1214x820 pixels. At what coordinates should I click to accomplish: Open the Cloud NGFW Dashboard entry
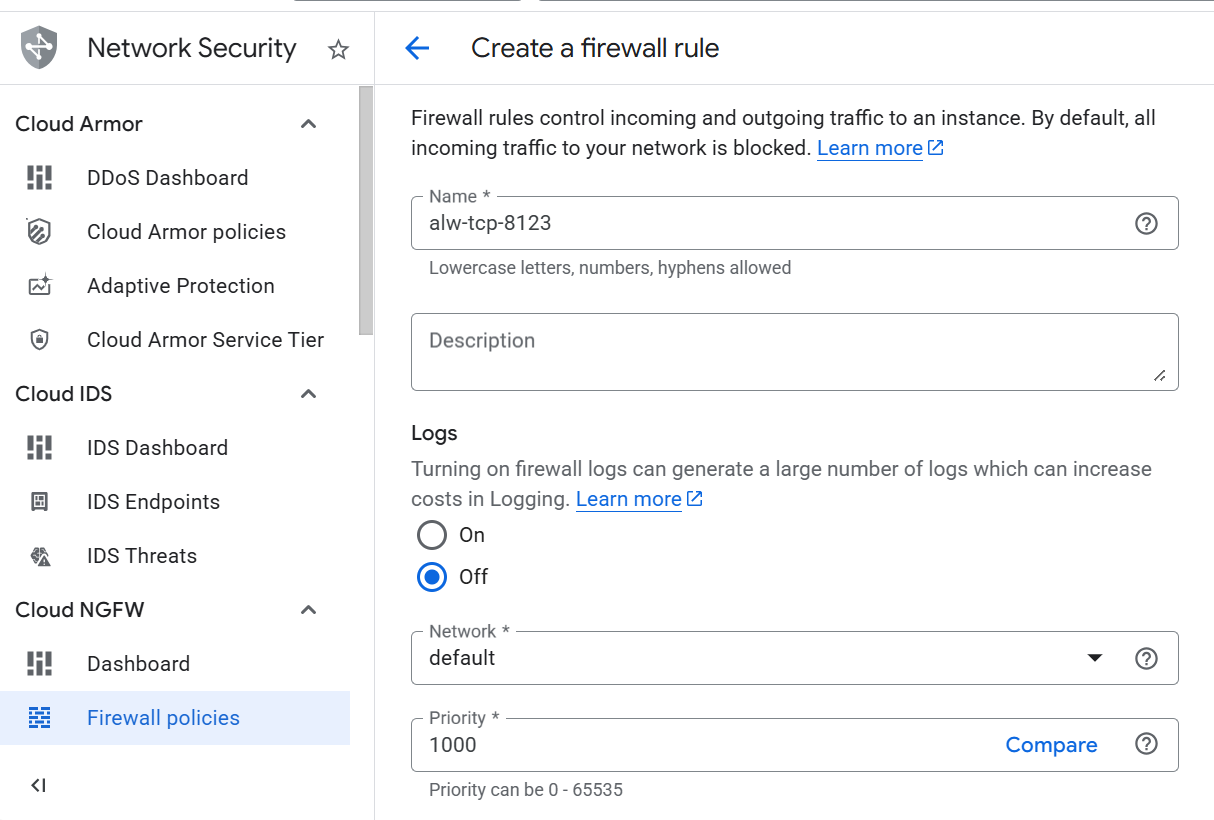pyautogui.click(x=139, y=663)
